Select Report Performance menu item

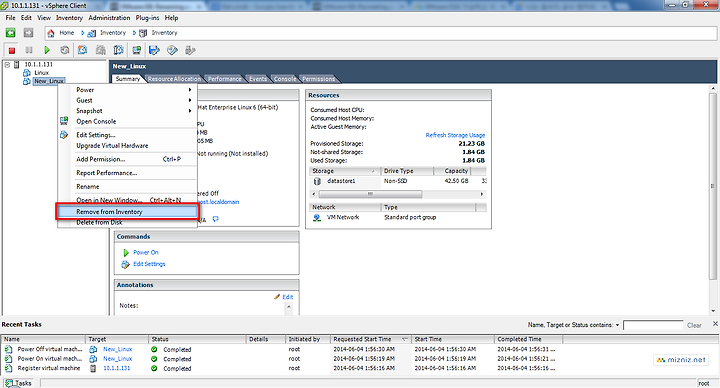(127, 173)
